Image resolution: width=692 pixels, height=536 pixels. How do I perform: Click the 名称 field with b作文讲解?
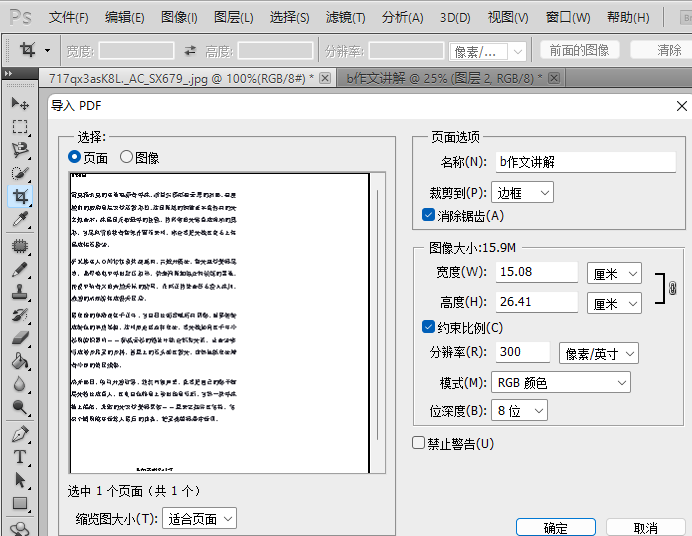pos(586,162)
